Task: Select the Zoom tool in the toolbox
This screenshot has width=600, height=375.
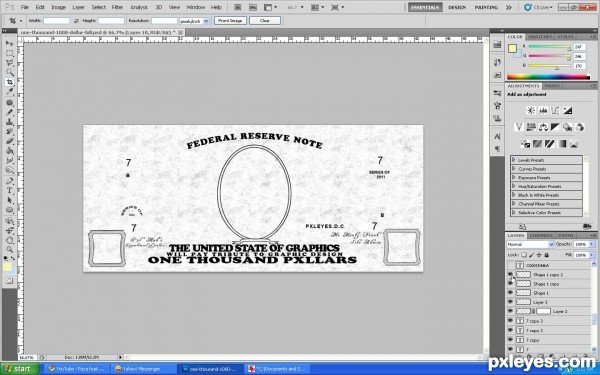Action: (9, 249)
